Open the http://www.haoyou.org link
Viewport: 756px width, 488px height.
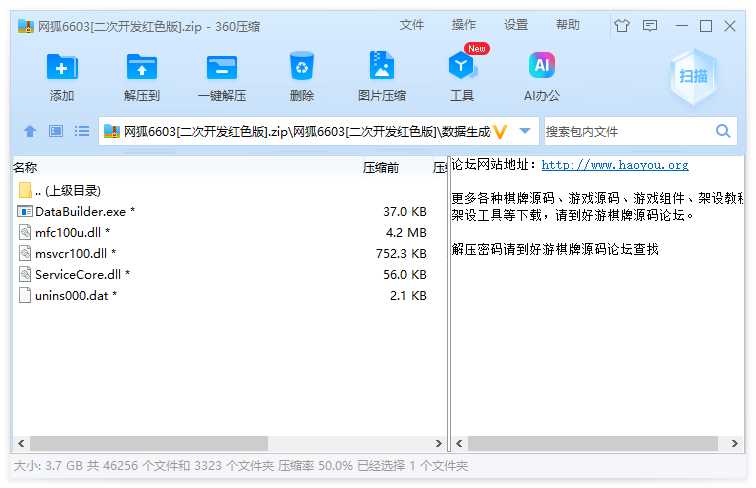(x=615, y=165)
